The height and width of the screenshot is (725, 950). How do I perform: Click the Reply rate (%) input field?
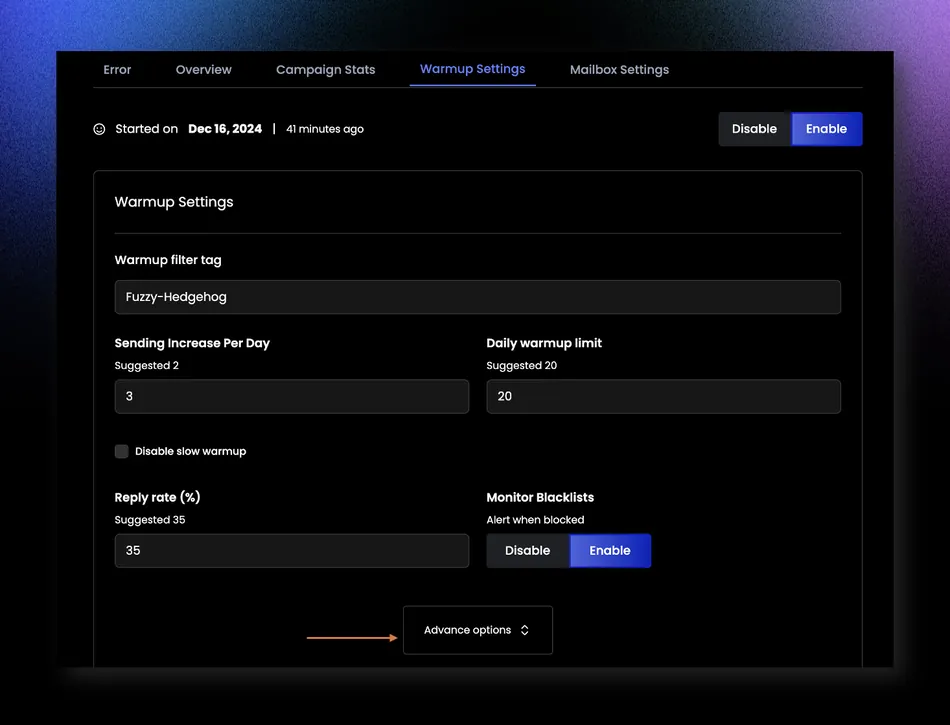[x=291, y=551]
